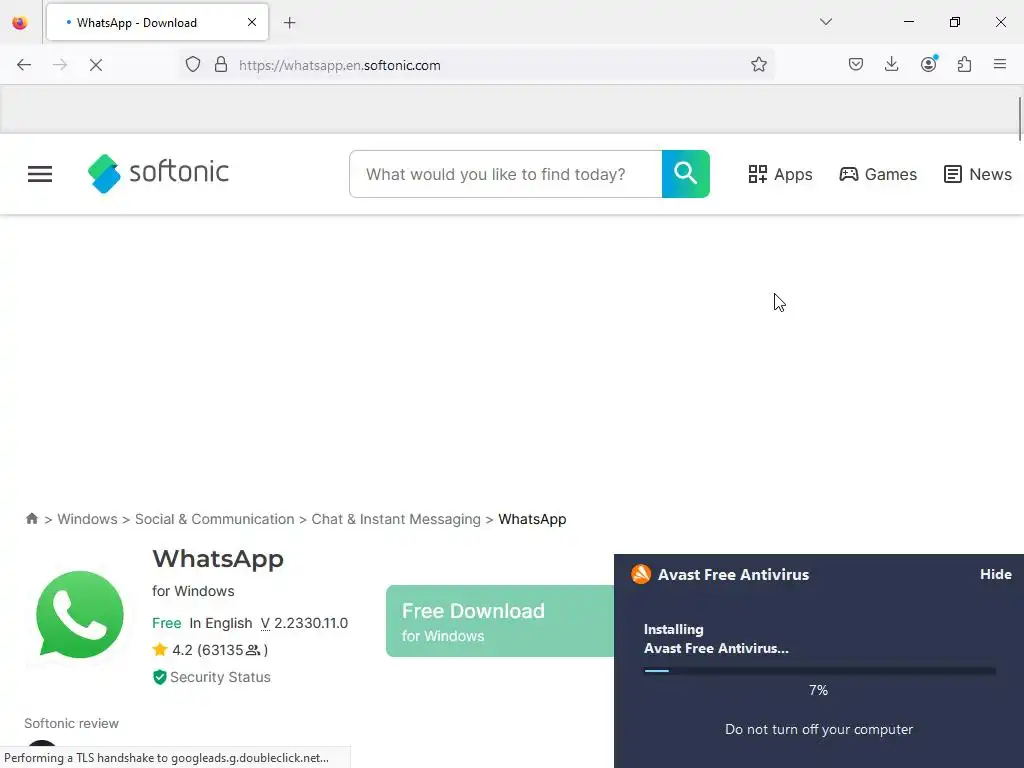Click the green 'Free' license label
This screenshot has width=1024, height=768.
point(167,623)
